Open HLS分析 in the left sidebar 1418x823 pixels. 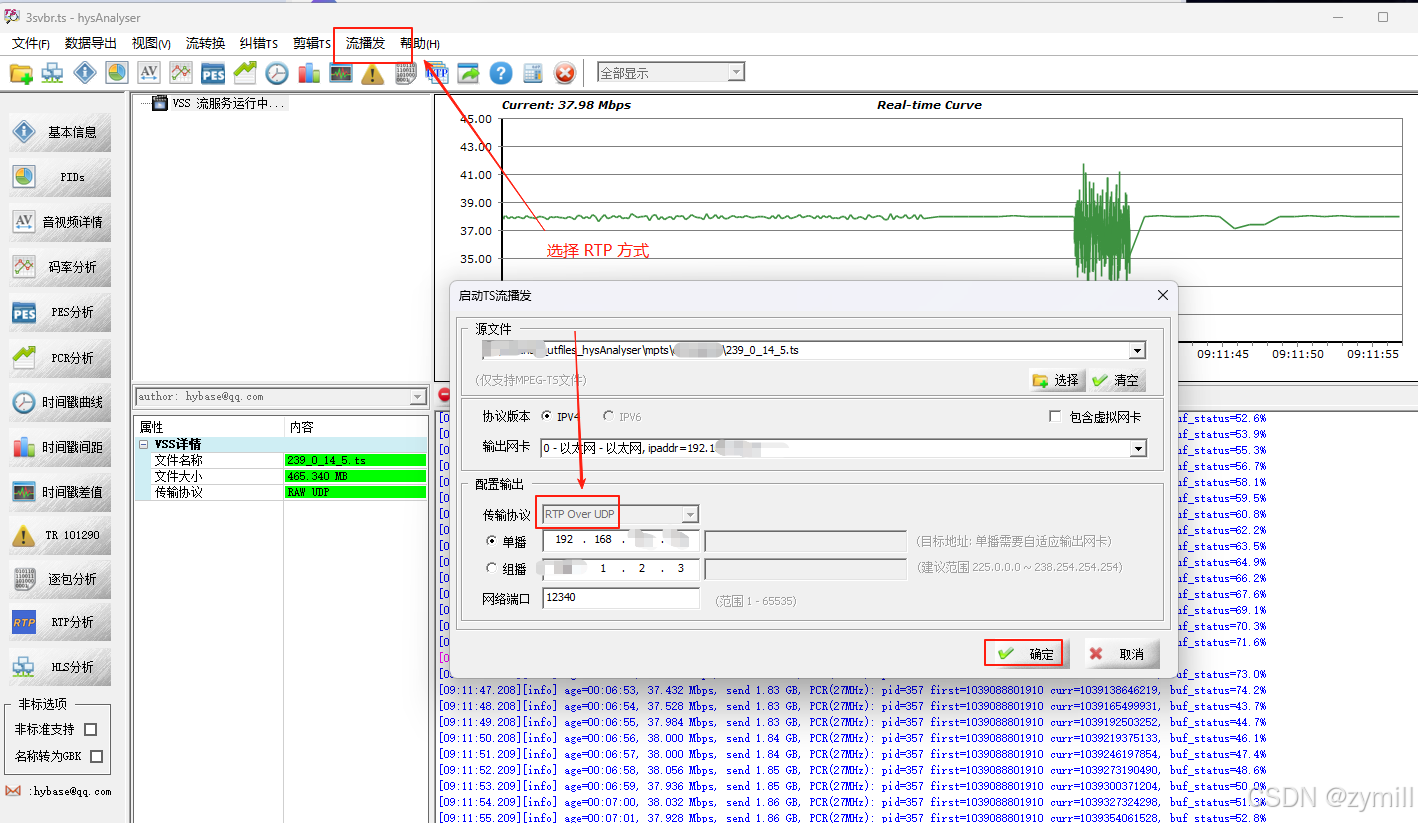(x=60, y=667)
